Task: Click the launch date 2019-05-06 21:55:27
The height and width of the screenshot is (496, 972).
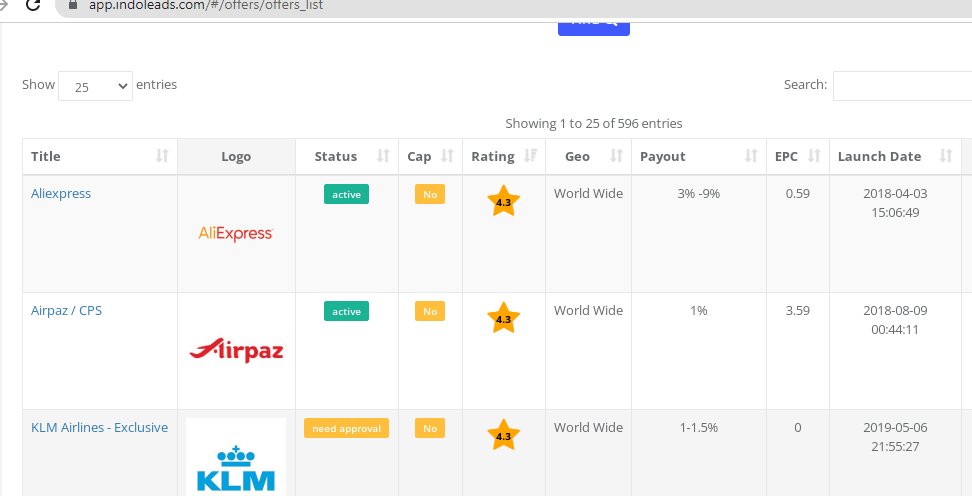Action: pos(895,437)
